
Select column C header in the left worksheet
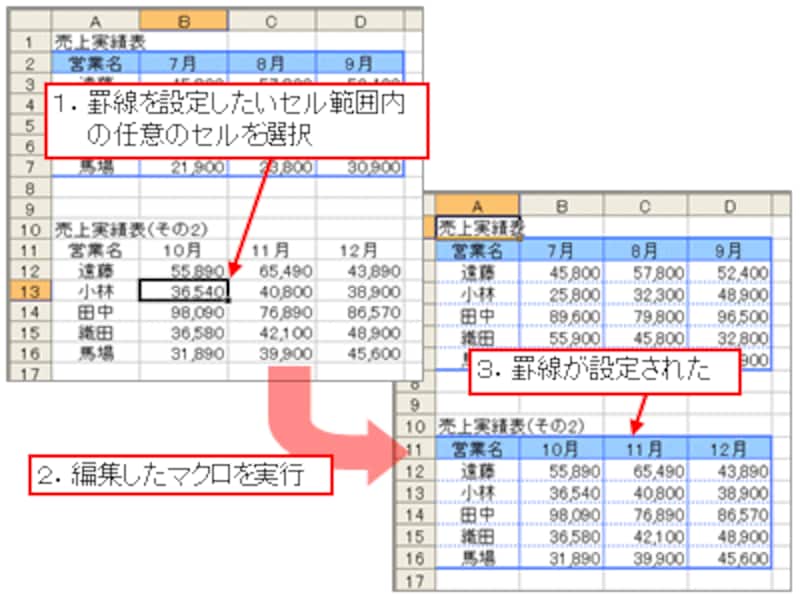click(272, 22)
